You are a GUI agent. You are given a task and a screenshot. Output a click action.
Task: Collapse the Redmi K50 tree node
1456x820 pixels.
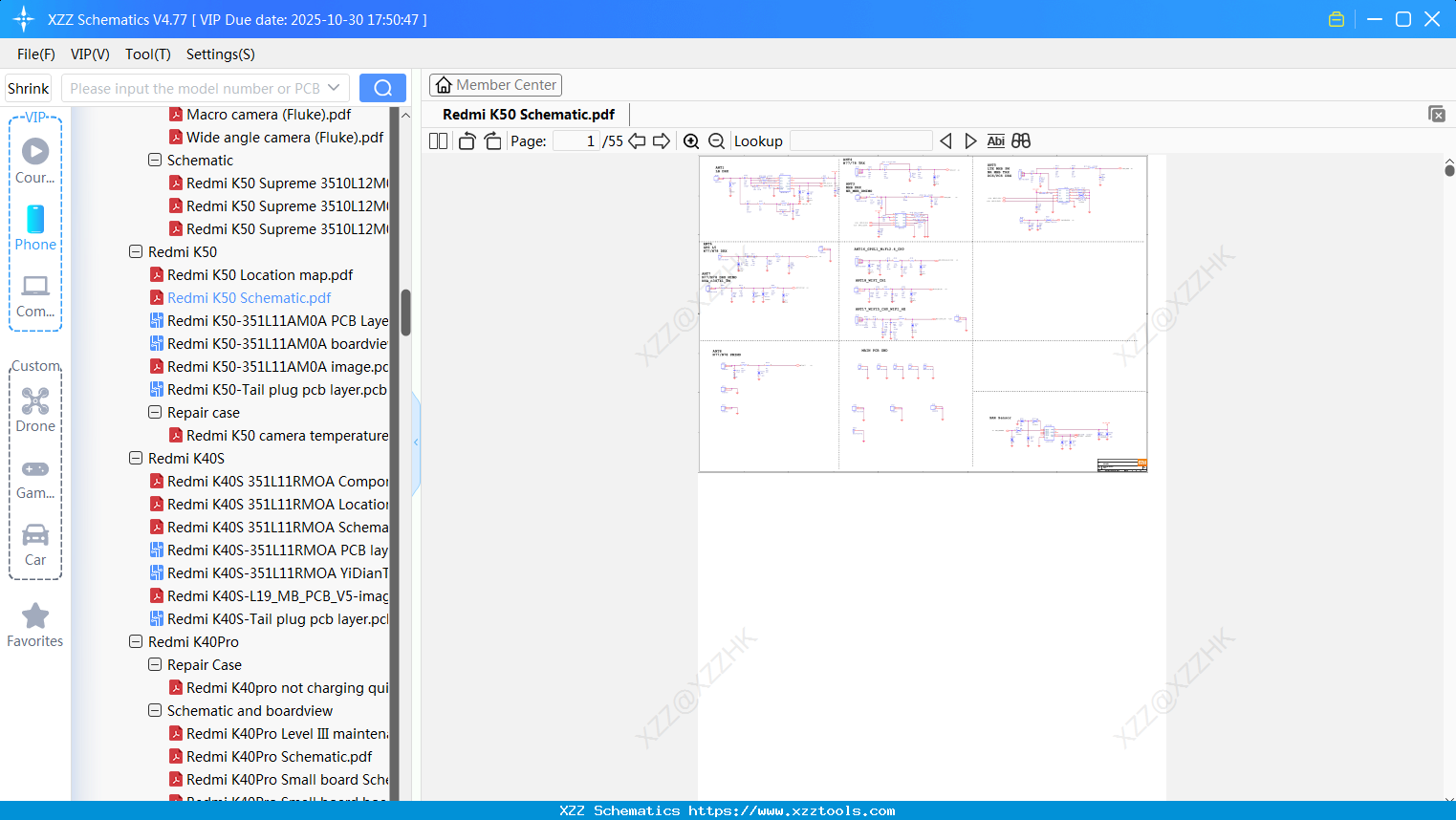click(x=136, y=252)
